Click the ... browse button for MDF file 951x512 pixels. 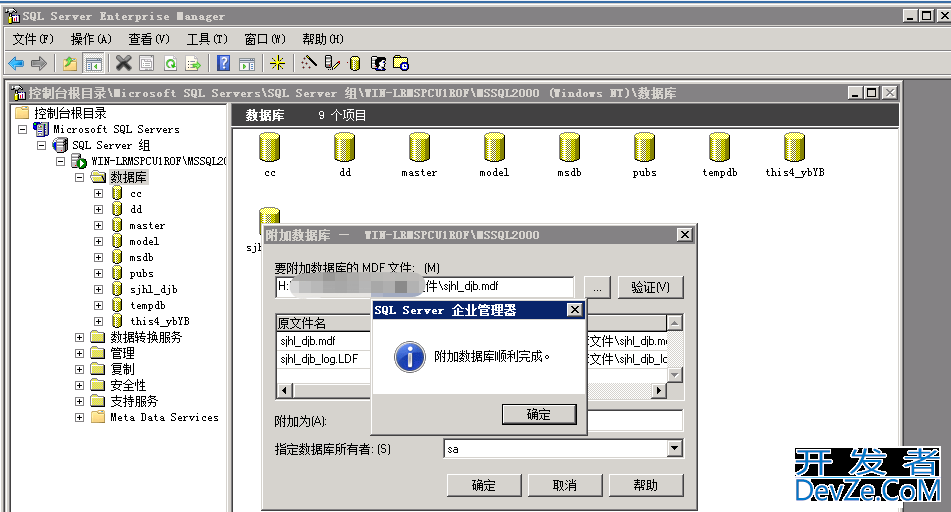click(597, 287)
